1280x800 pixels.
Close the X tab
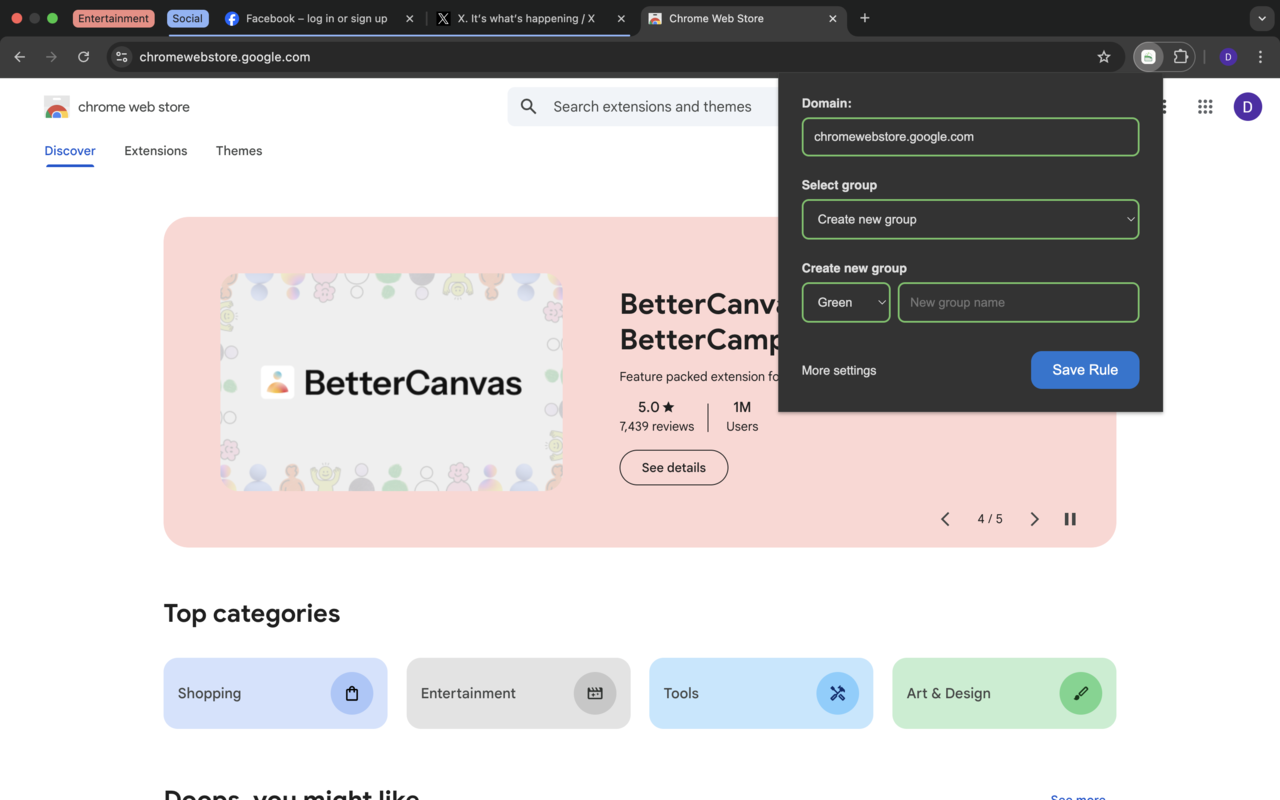tap(621, 18)
